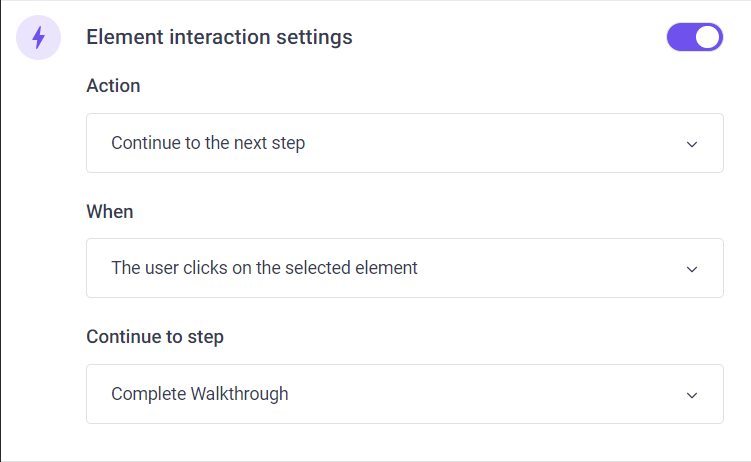Click the purple lightning bolt icon

coord(39,37)
